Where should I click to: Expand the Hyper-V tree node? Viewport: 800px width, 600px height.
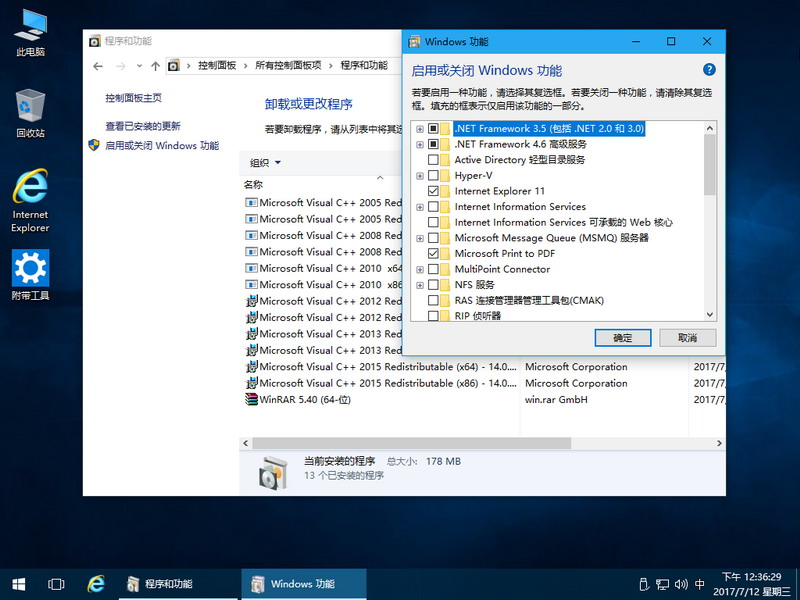[x=419, y=176]
